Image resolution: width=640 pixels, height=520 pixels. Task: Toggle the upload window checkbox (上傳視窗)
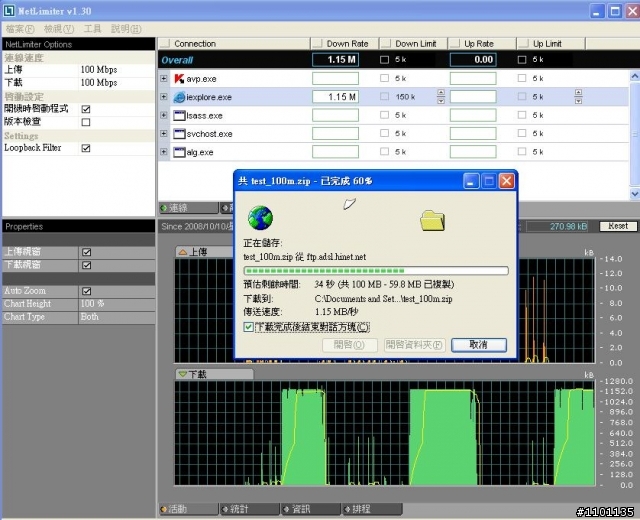(87, 252)
